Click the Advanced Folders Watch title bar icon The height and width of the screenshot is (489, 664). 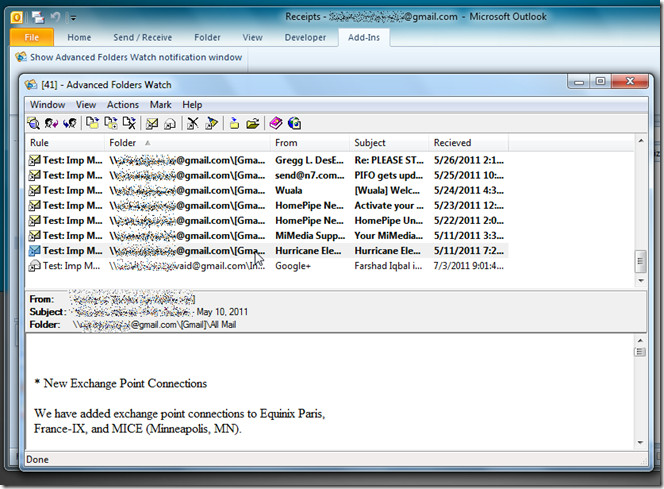30,85
